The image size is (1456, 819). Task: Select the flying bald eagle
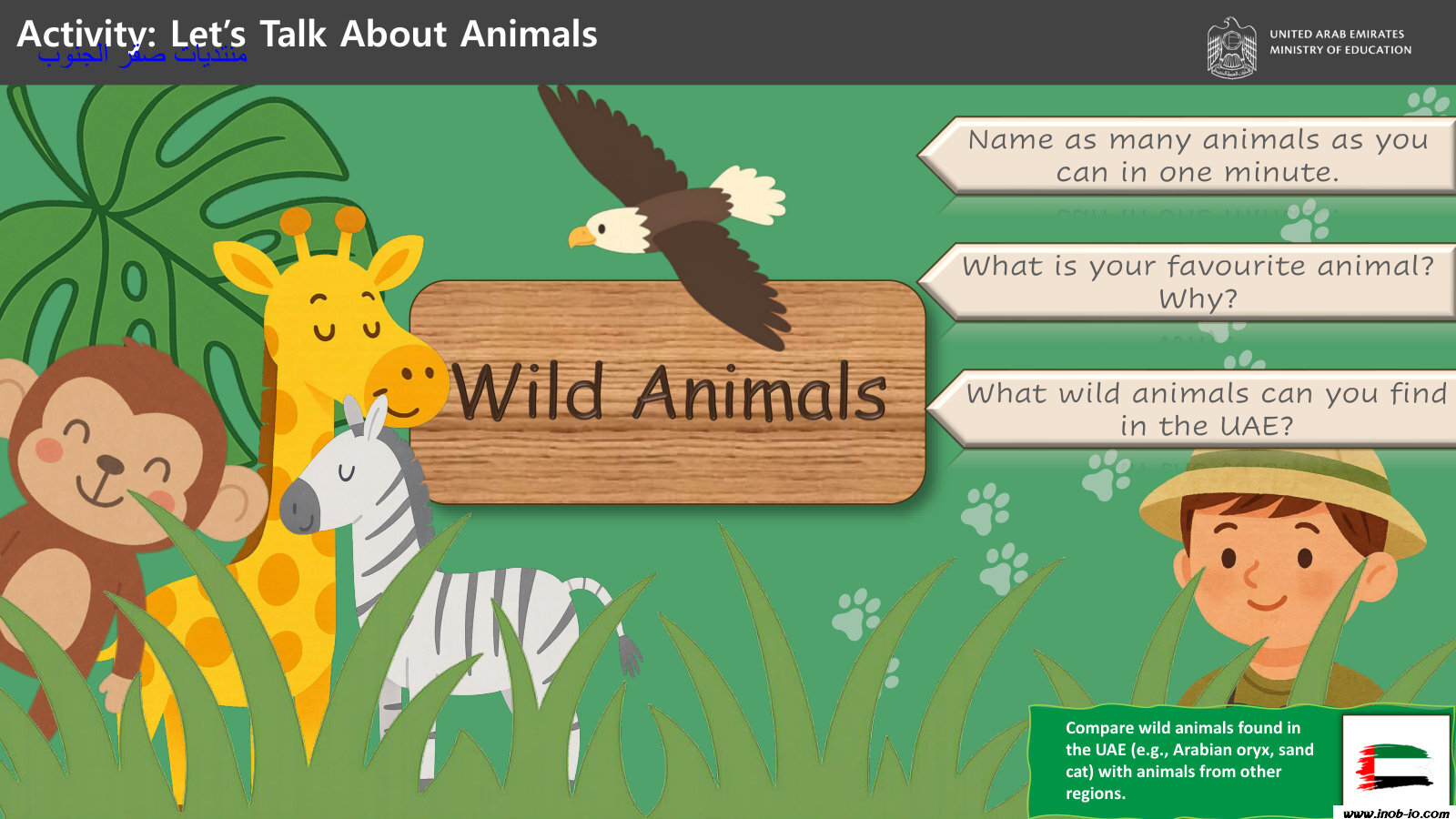click(x=673, y=214)
